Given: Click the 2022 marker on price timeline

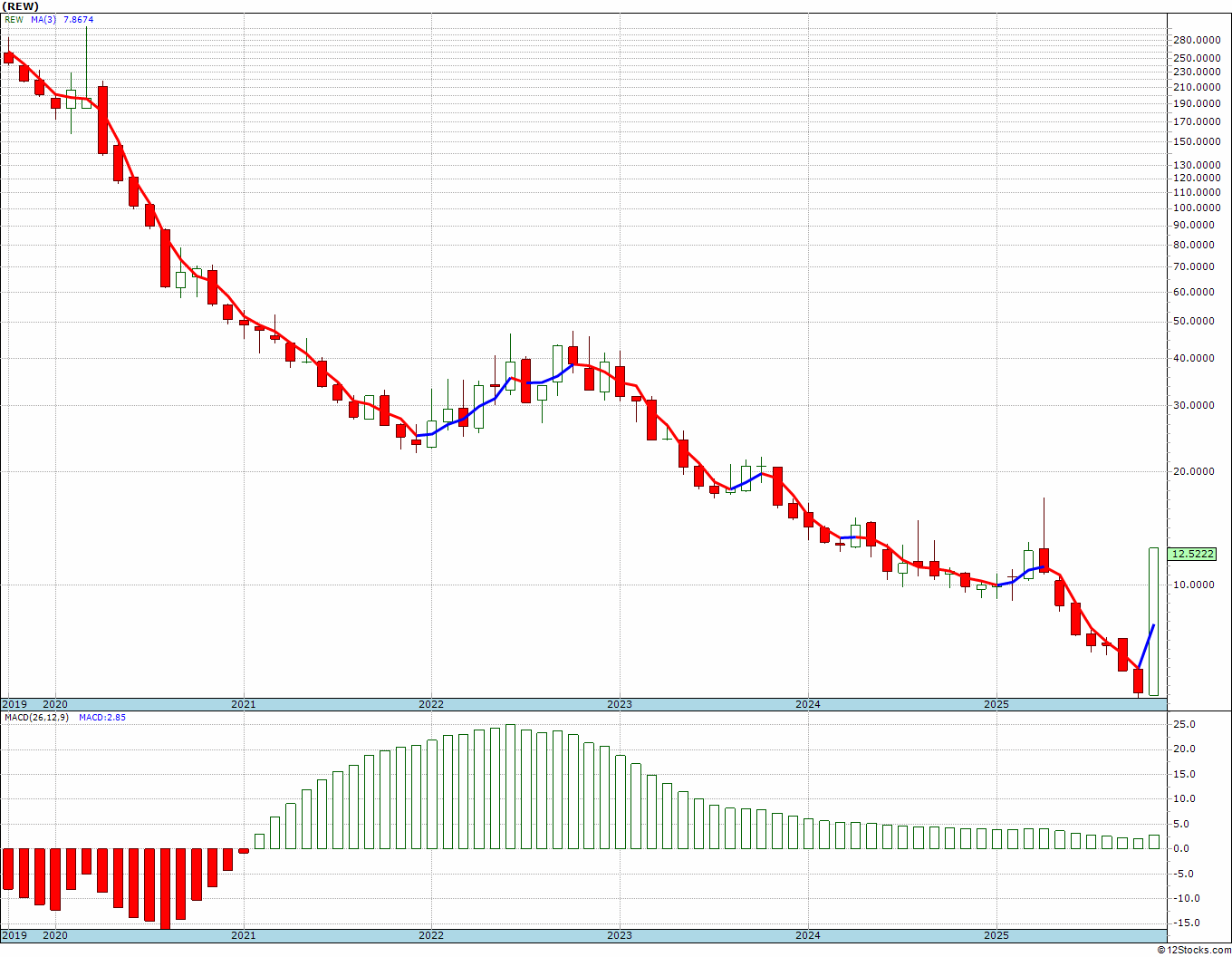Looking at the screenshot, I should pos(431,704).
